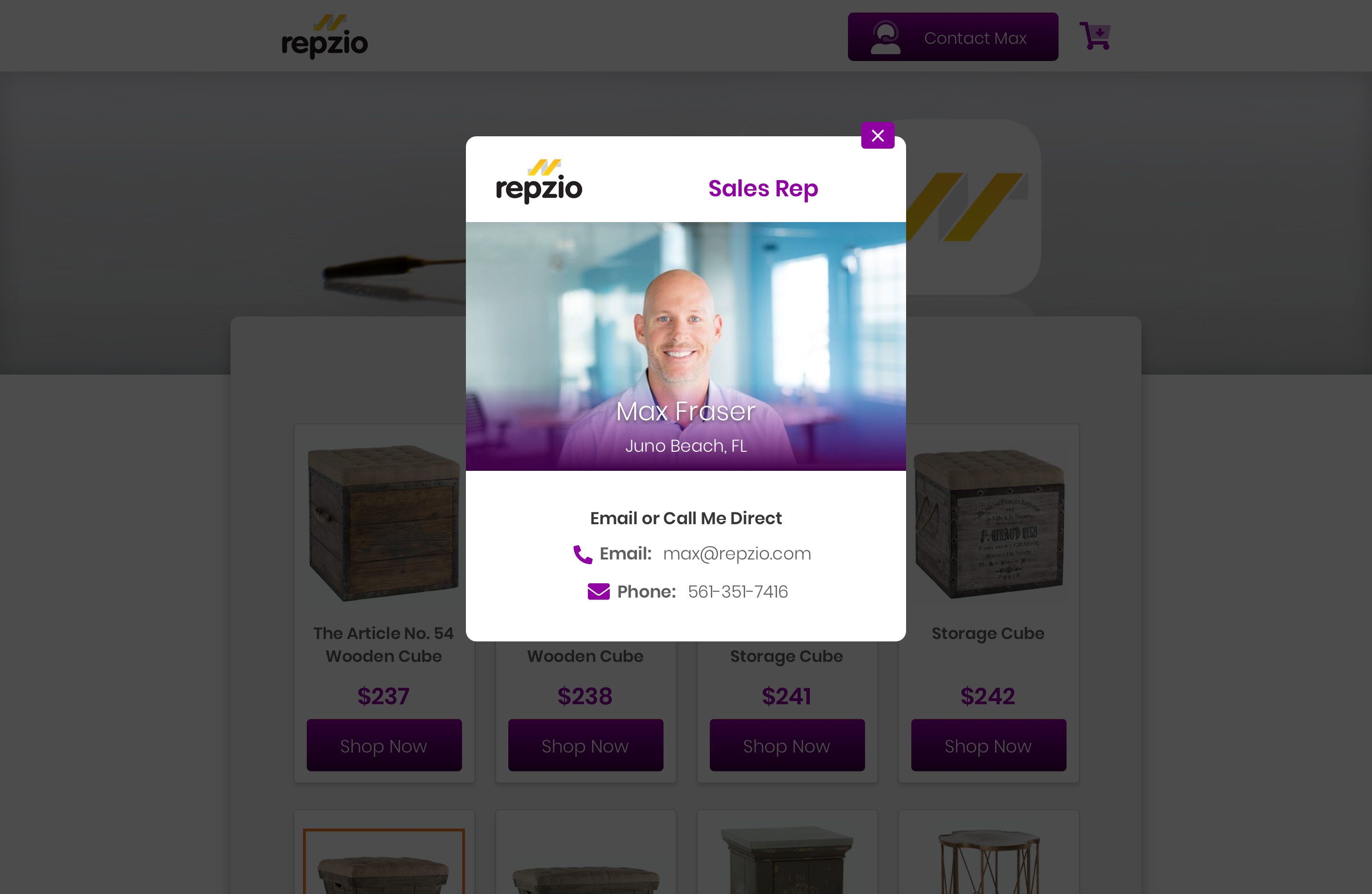Click the purple envelope icon

tap(598, 591)
